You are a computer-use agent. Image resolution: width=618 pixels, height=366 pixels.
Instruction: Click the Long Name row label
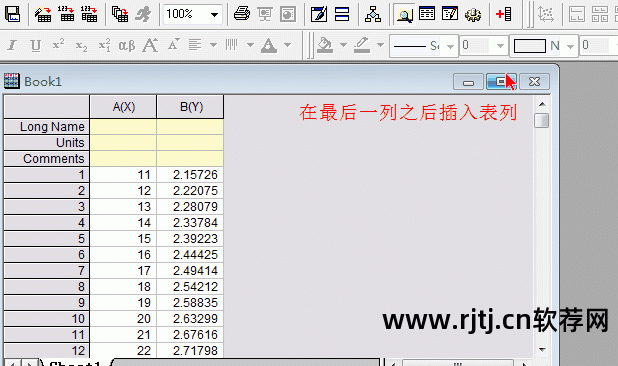tap(47, 126)
